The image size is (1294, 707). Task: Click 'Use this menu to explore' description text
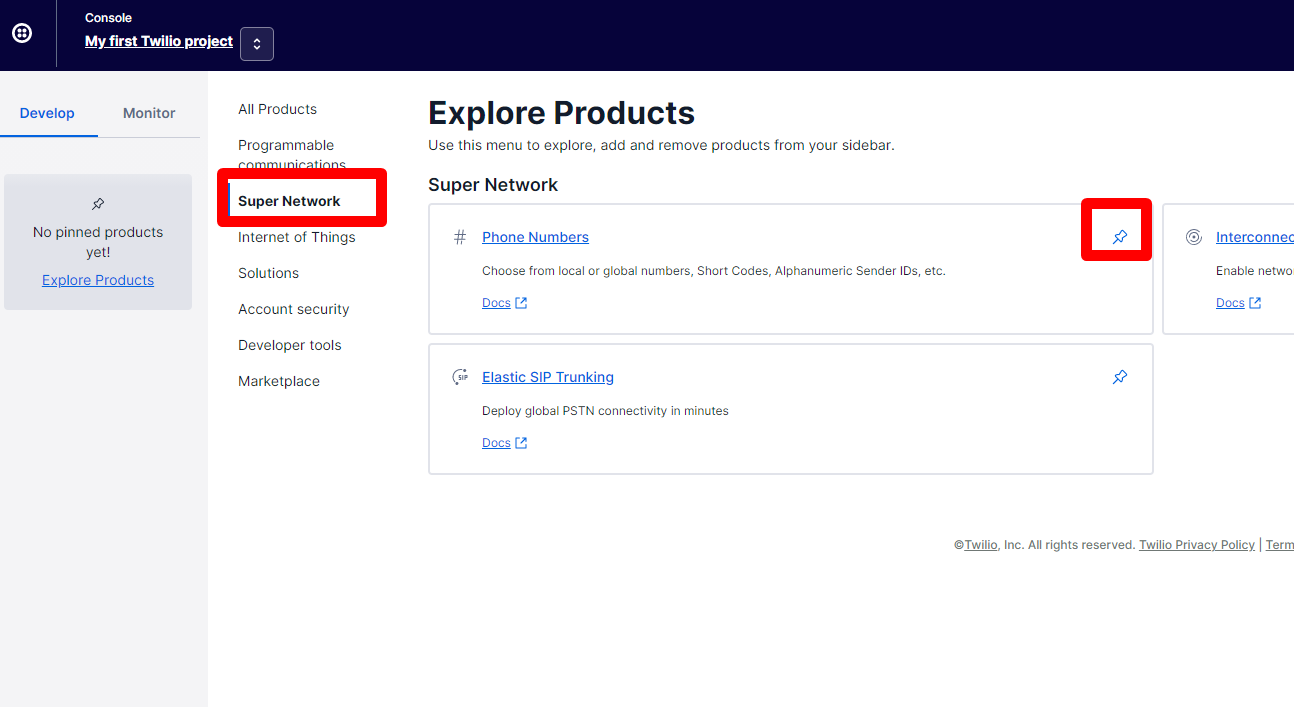pos(661,145)
